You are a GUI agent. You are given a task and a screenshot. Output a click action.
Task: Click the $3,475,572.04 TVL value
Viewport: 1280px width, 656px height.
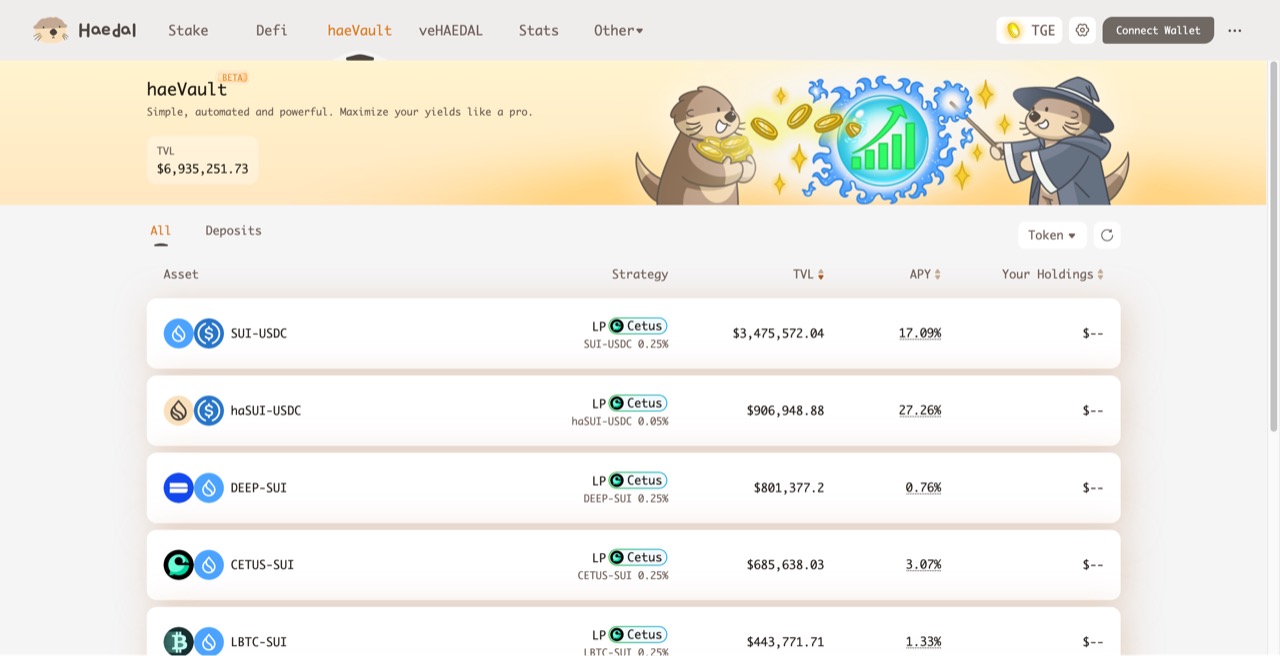tap(778, 333)
